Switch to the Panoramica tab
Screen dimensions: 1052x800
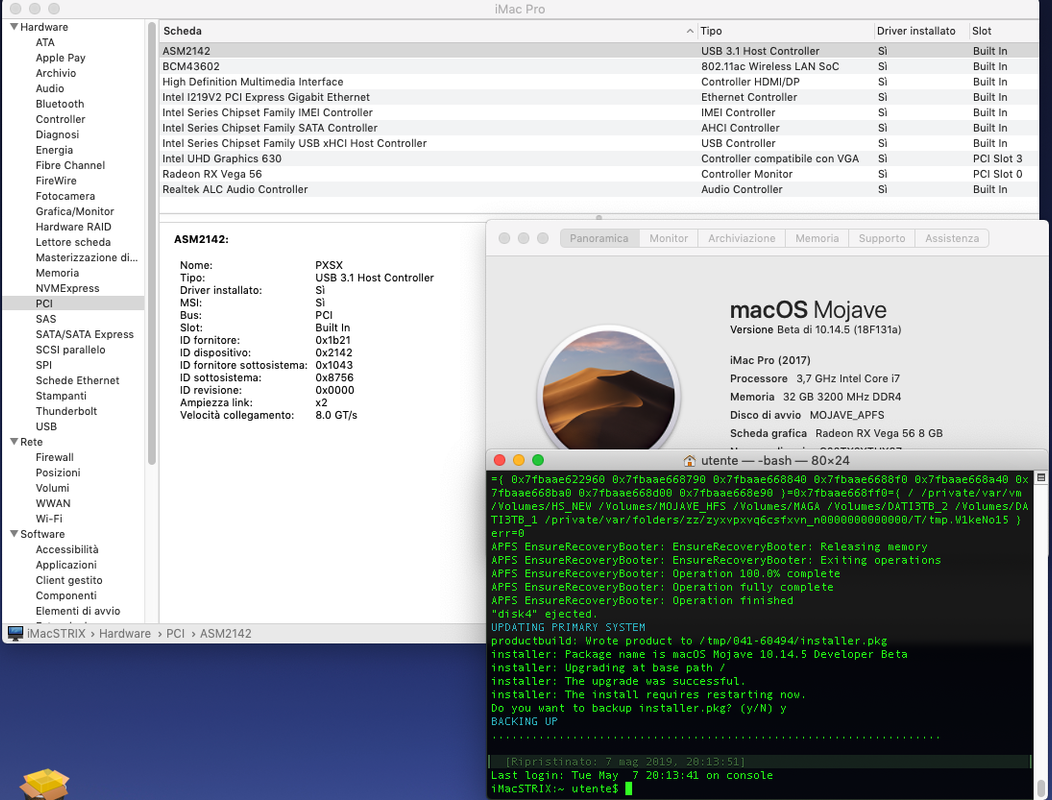pos(599,238)
